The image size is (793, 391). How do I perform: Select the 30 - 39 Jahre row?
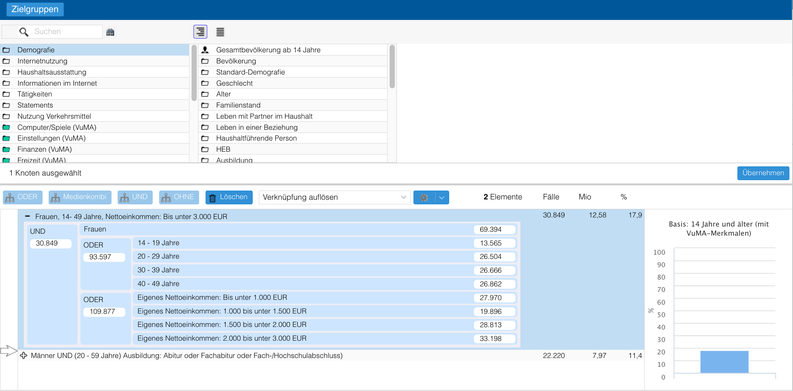tap(325, 270)
